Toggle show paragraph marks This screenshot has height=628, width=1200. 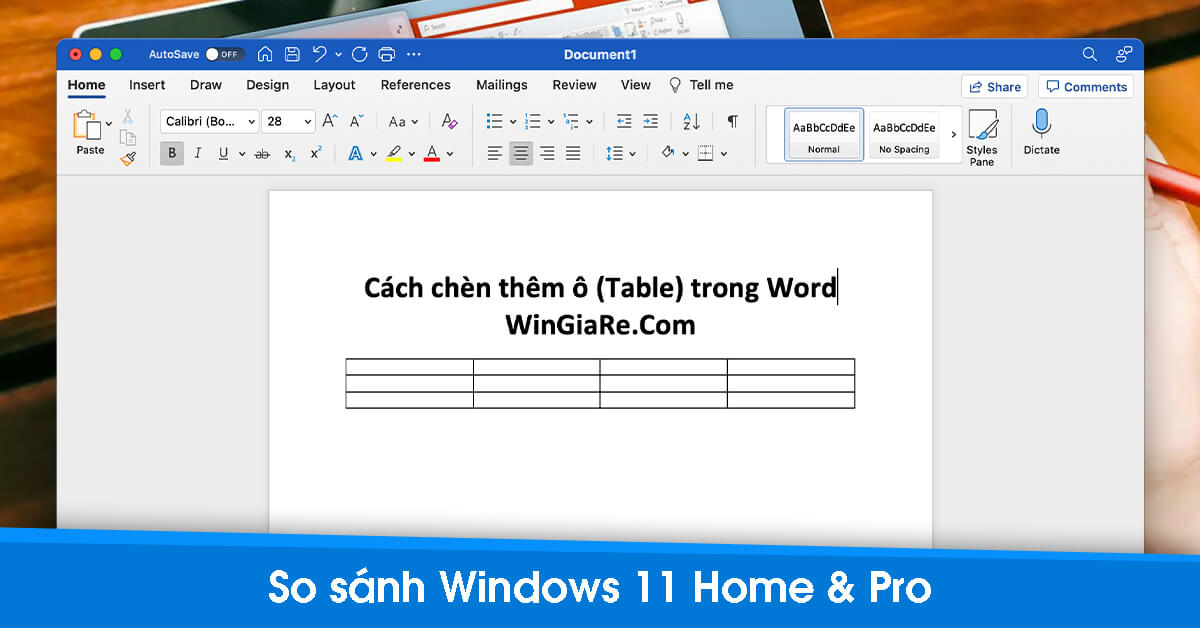[733, 121]
